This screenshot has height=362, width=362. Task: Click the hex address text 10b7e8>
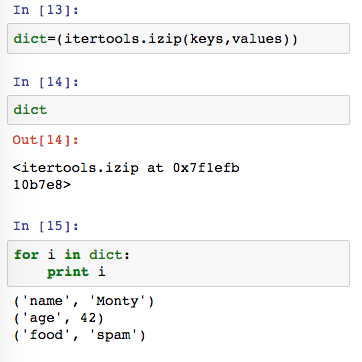click(x=42, y=185)
